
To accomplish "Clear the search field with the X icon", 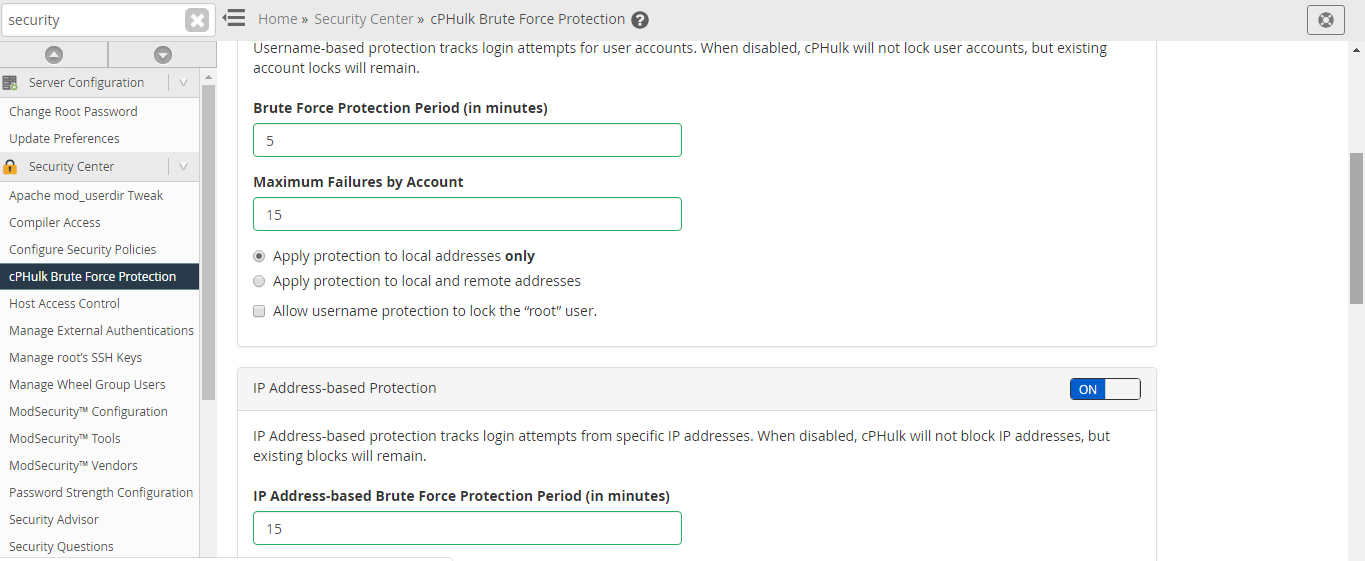I will (x=198, y=20).
